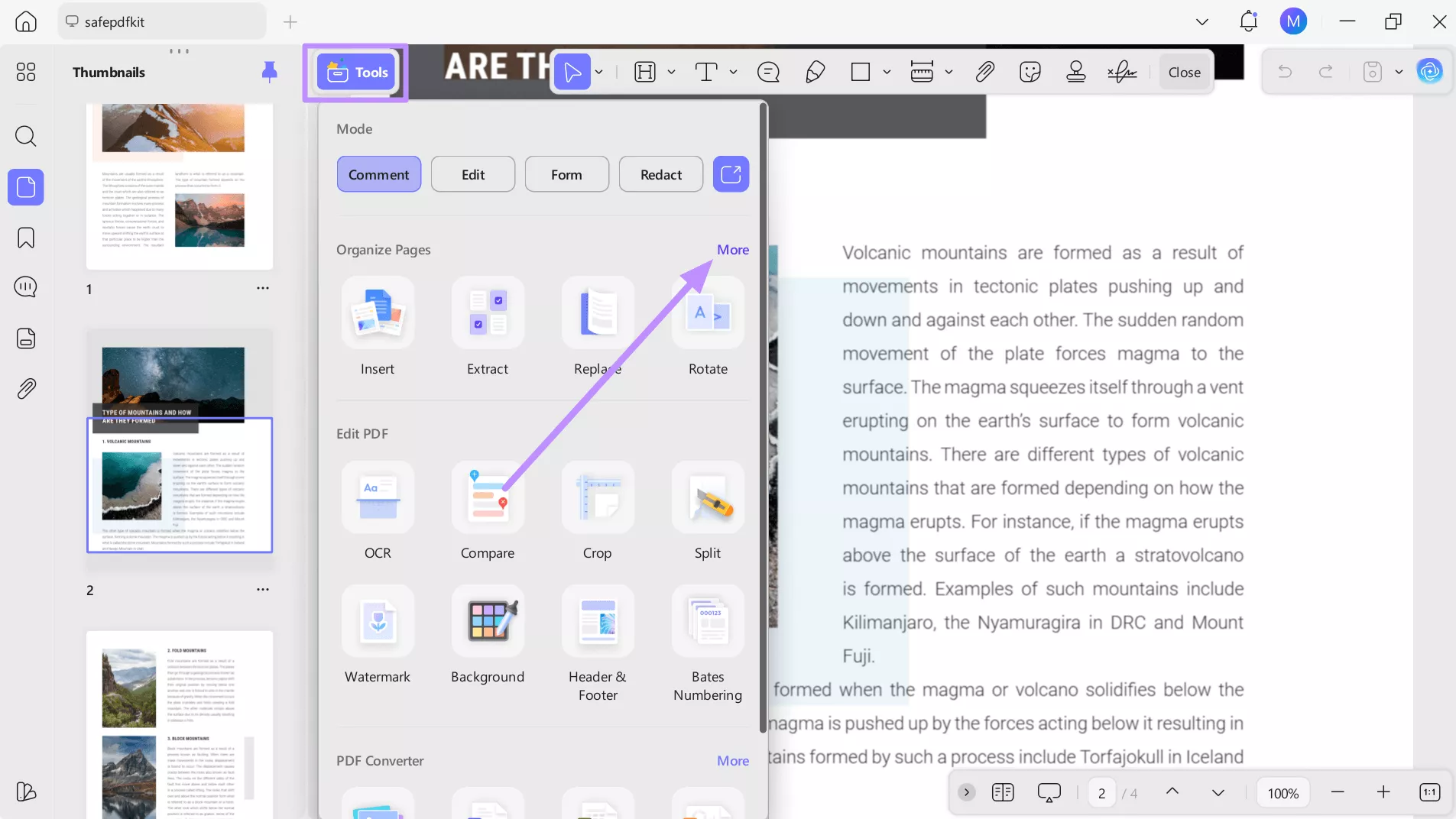Switch to Edit mode
The image size is (1456, 819).
472,173
